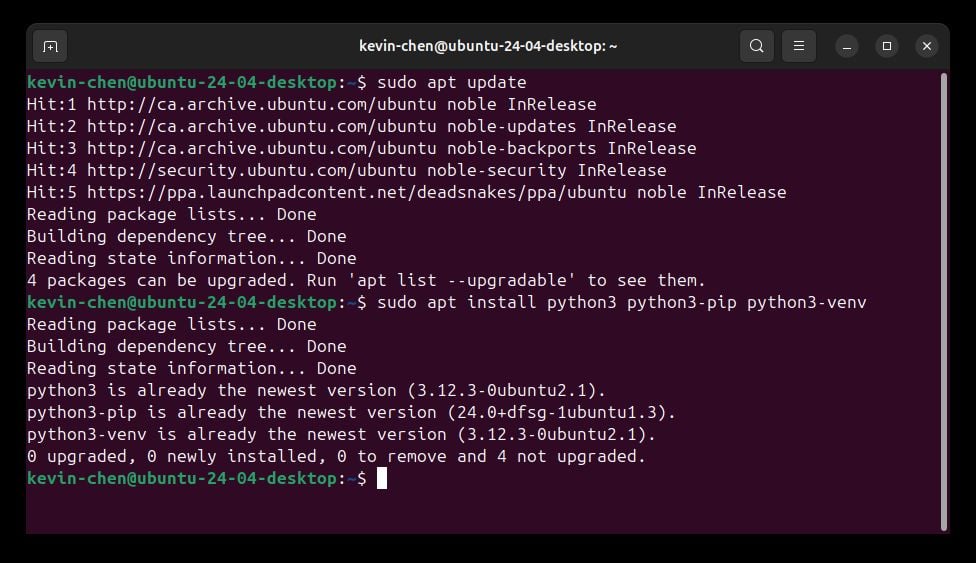Click the window title kevin-chen@ubuntu-24-04-desktop

(x=488, y=46)
